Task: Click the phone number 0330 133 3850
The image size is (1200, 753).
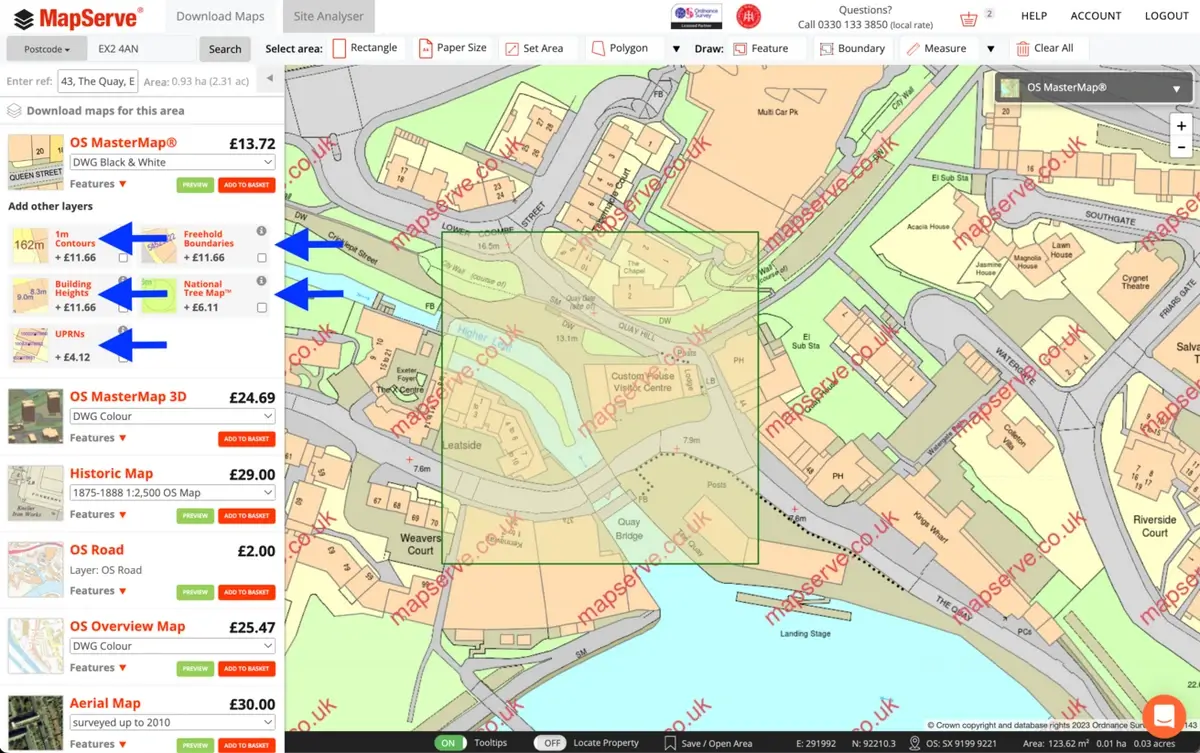Action: tap(852, 24)
